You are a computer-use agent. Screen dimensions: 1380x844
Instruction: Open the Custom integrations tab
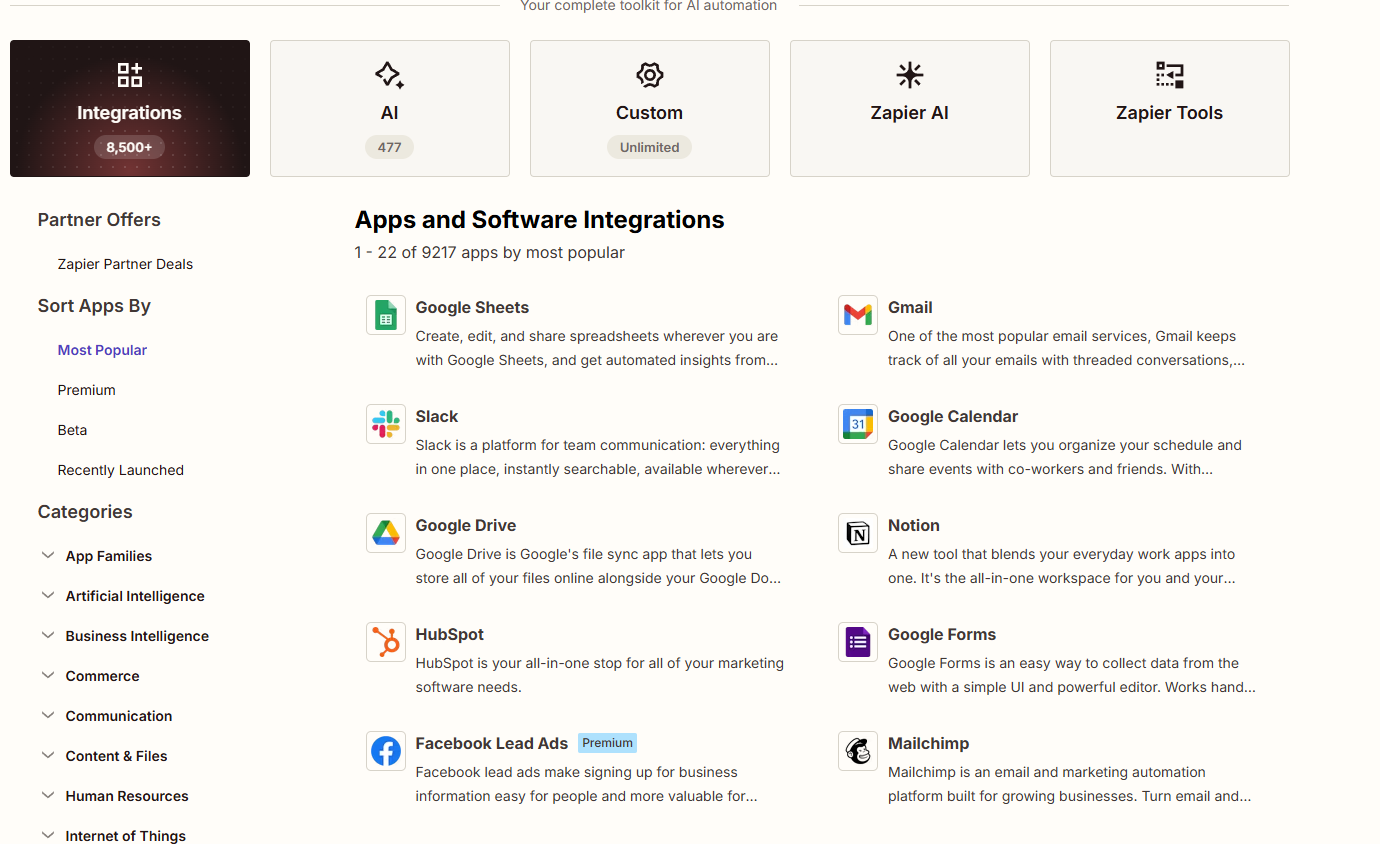[649, 108]
